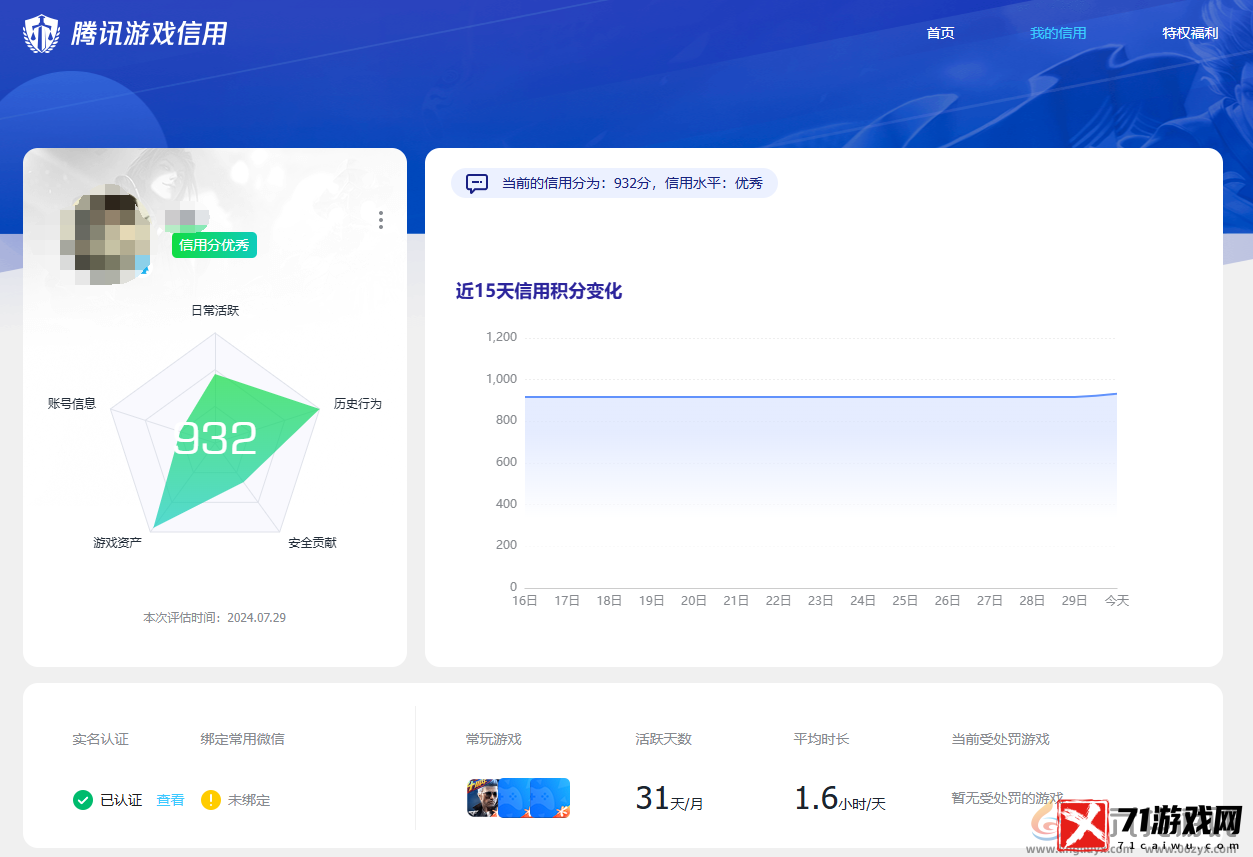
Task: Click the 29日 label on the chart axis
Action: pos(1074,601)
